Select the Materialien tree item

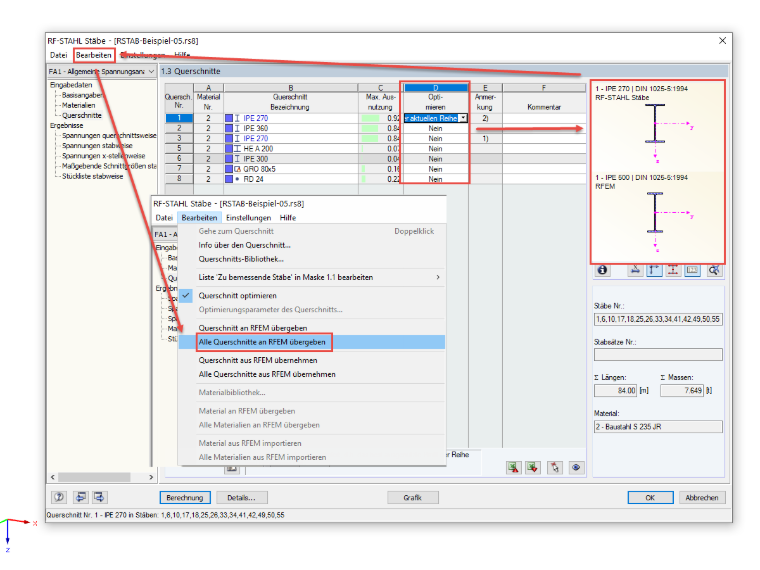79,105
